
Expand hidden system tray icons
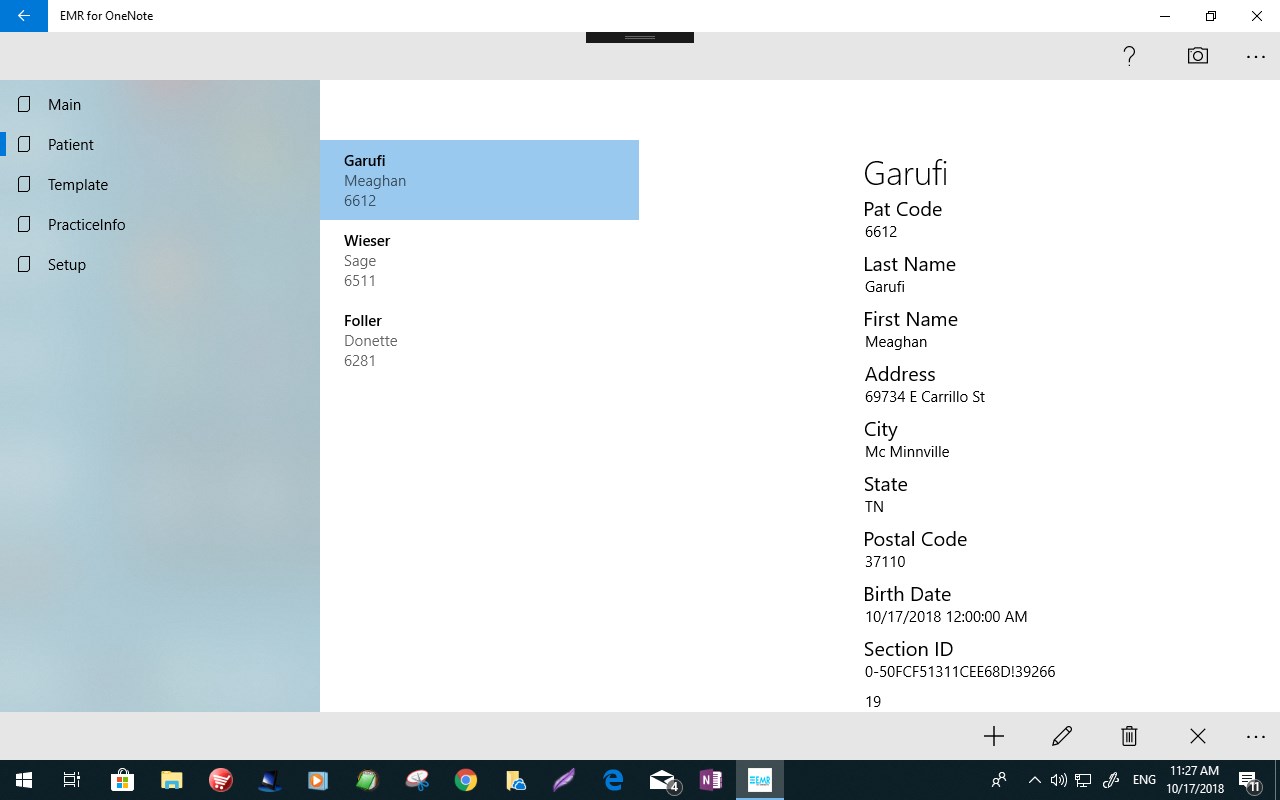click(1035, 780)
